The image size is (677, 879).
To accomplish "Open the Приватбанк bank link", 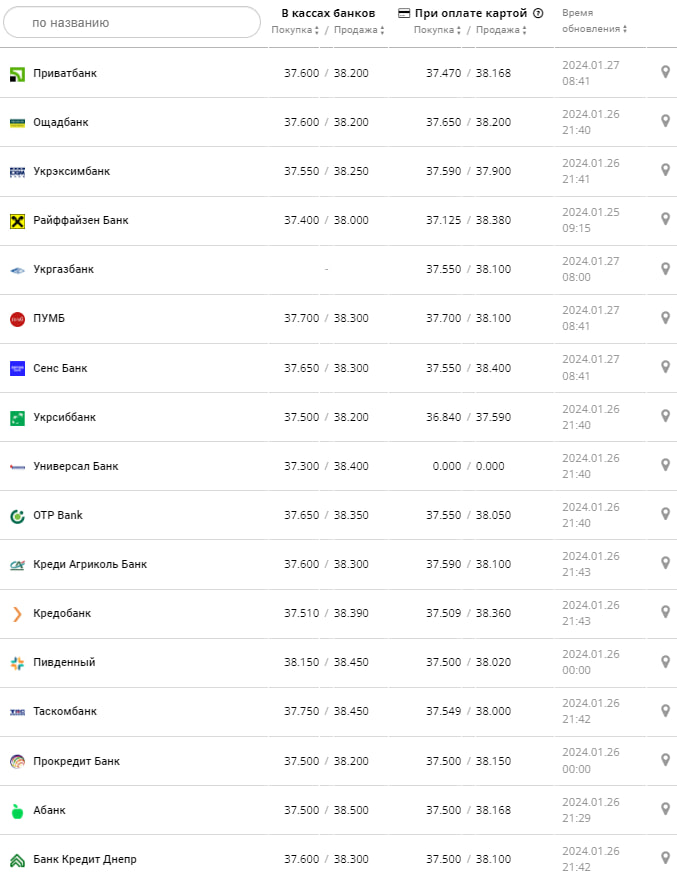I will [x=65, y=73].
